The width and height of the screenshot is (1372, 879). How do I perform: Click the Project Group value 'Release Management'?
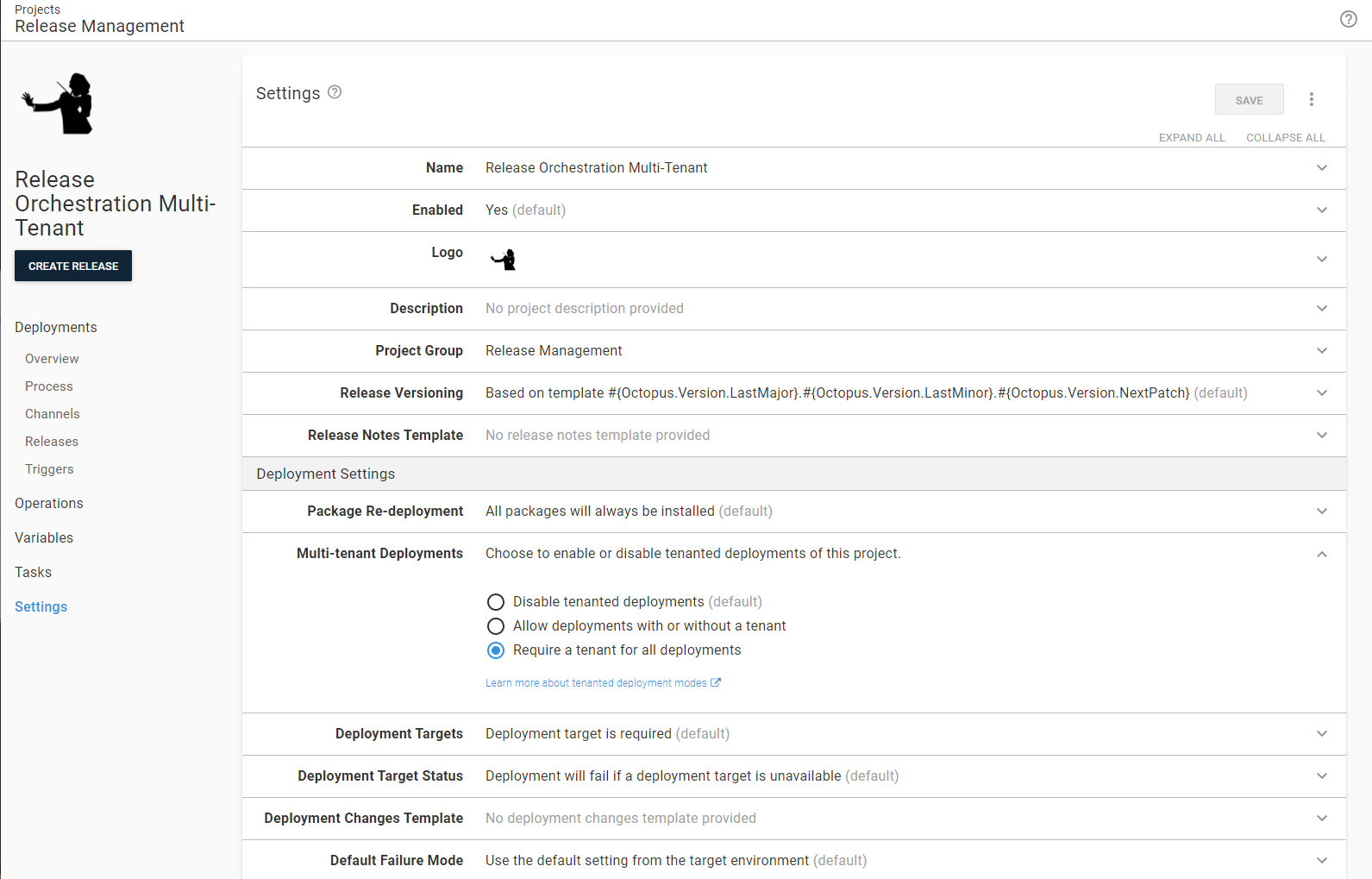pos(554,351)
